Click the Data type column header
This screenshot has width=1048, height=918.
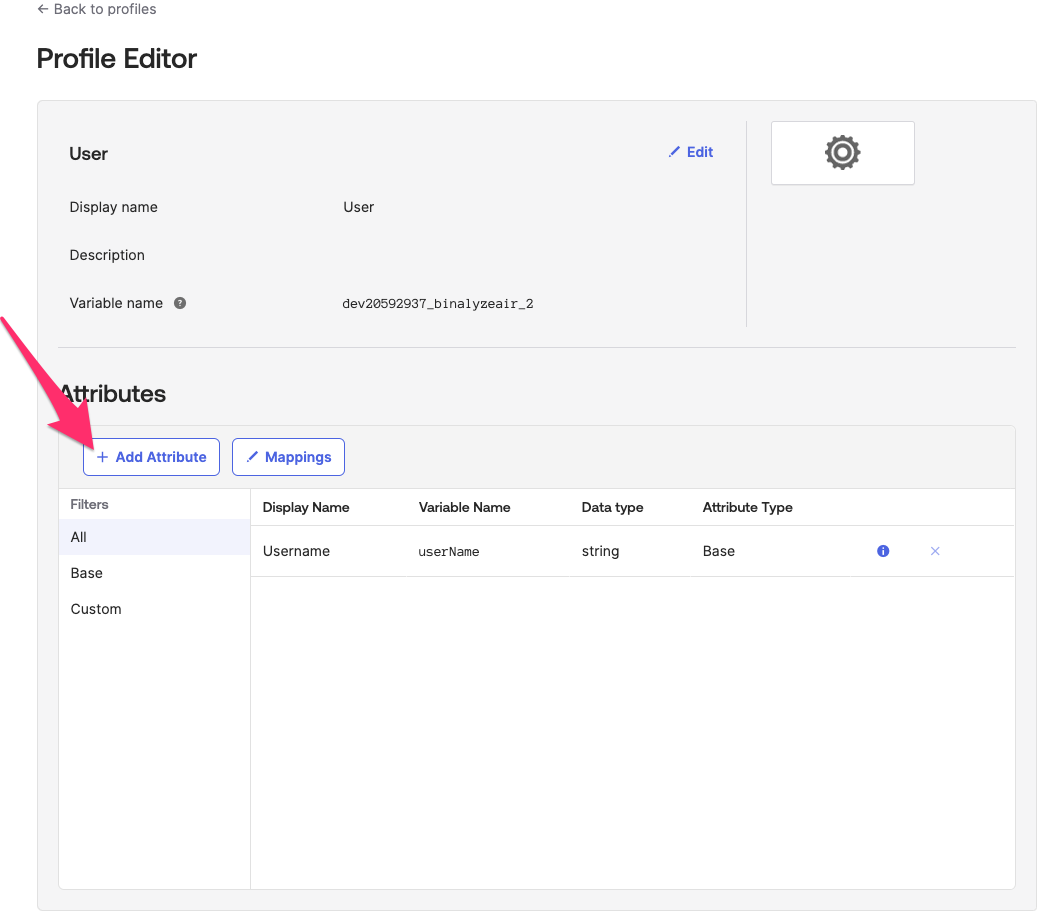click(x=612, y=507)
